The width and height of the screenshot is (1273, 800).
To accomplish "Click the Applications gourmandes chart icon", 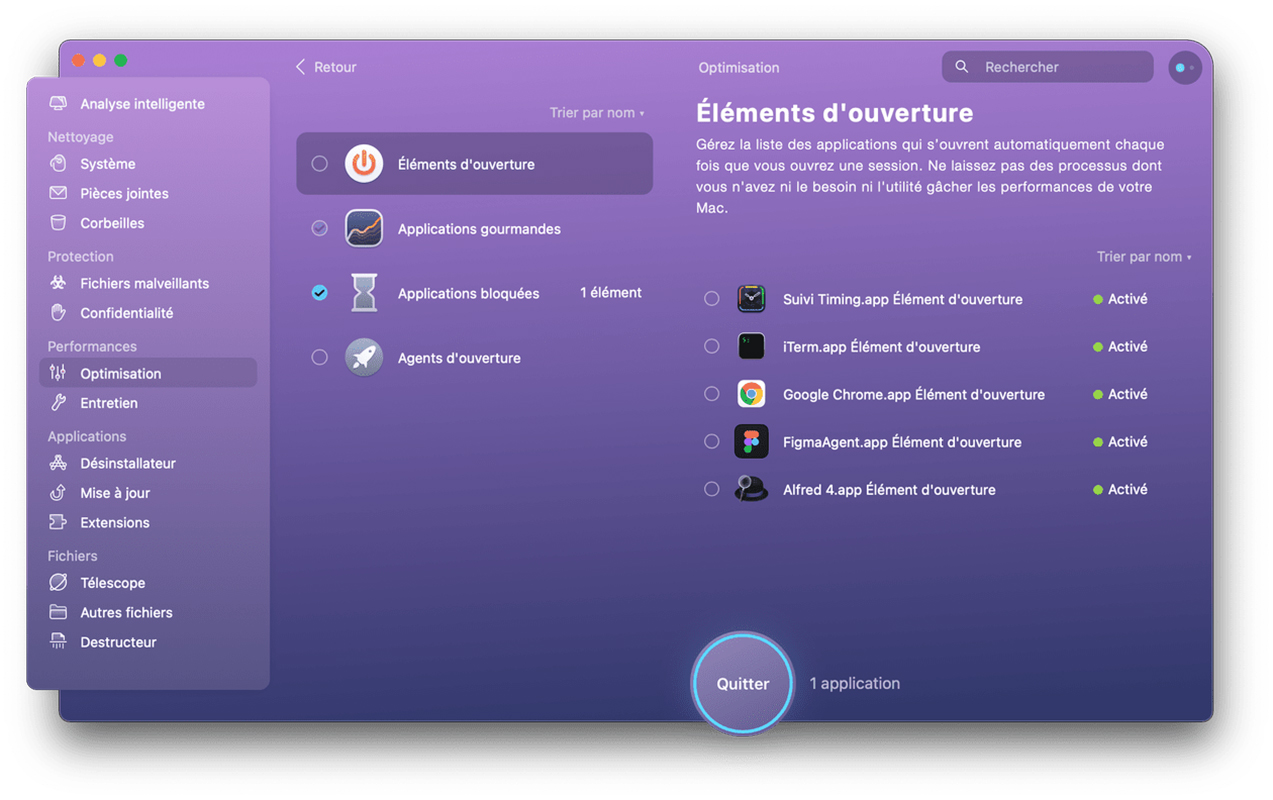I will point(364,228).
